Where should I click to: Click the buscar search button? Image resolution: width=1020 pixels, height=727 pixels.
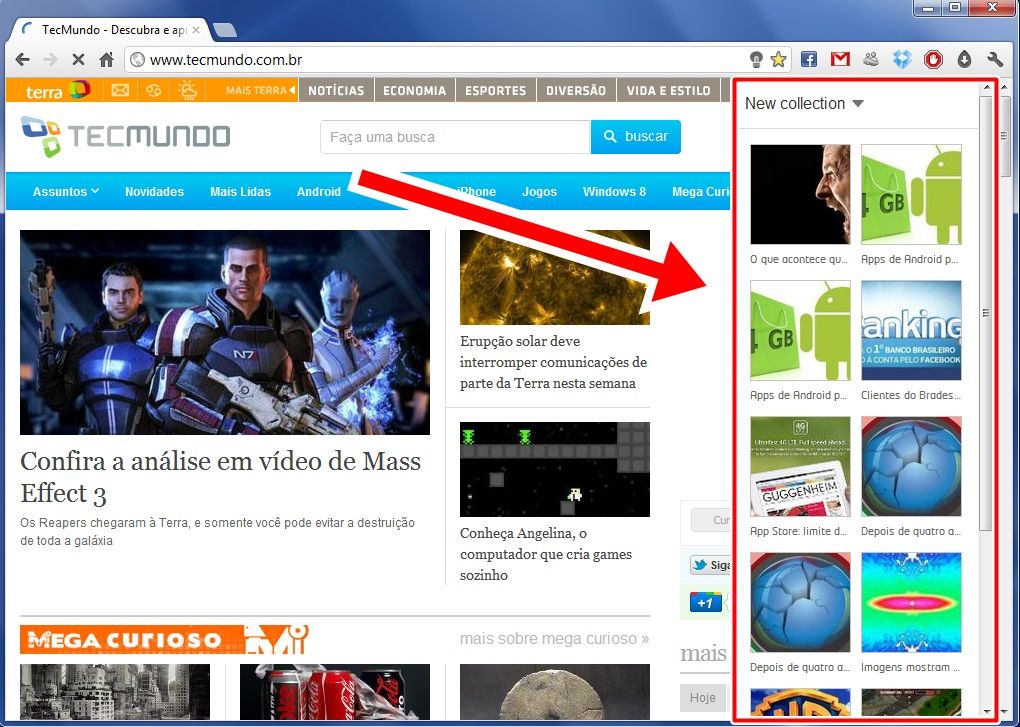coord(636,137)
